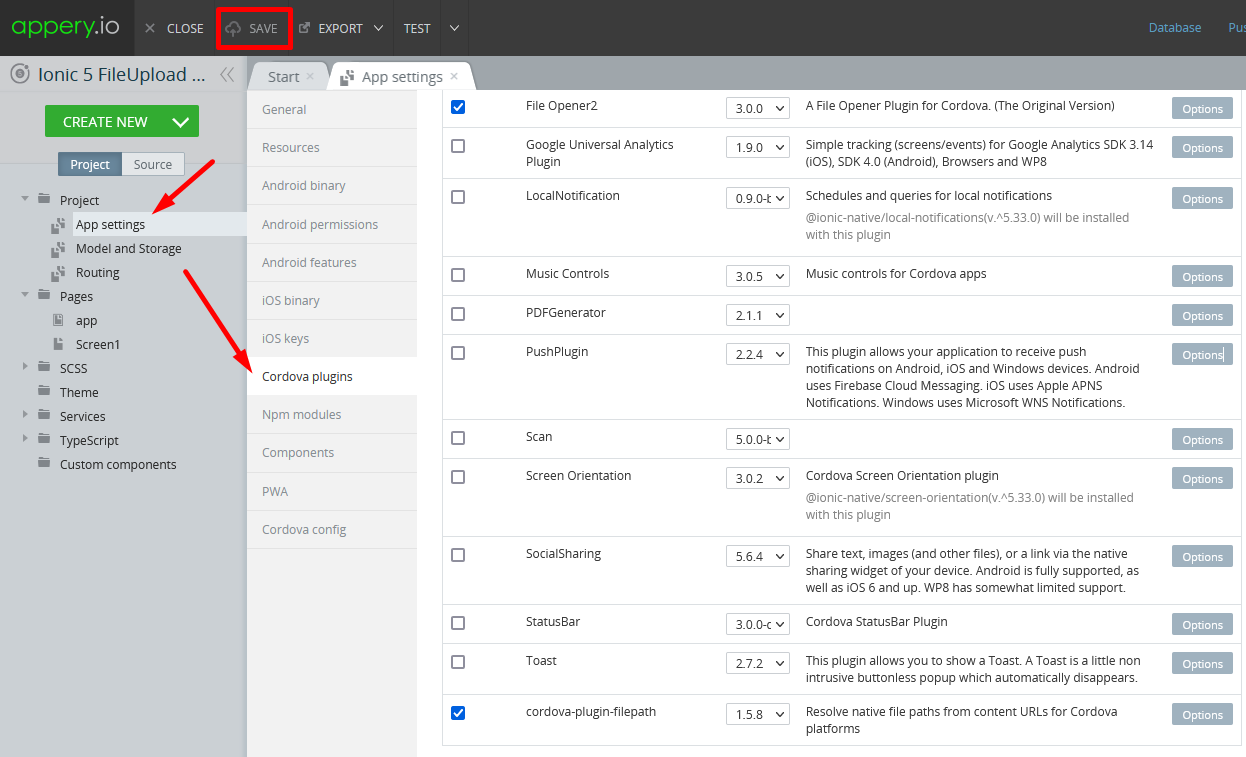Expand the SCSS folder
Screen dimensions: 1246x757
(25, 367)
